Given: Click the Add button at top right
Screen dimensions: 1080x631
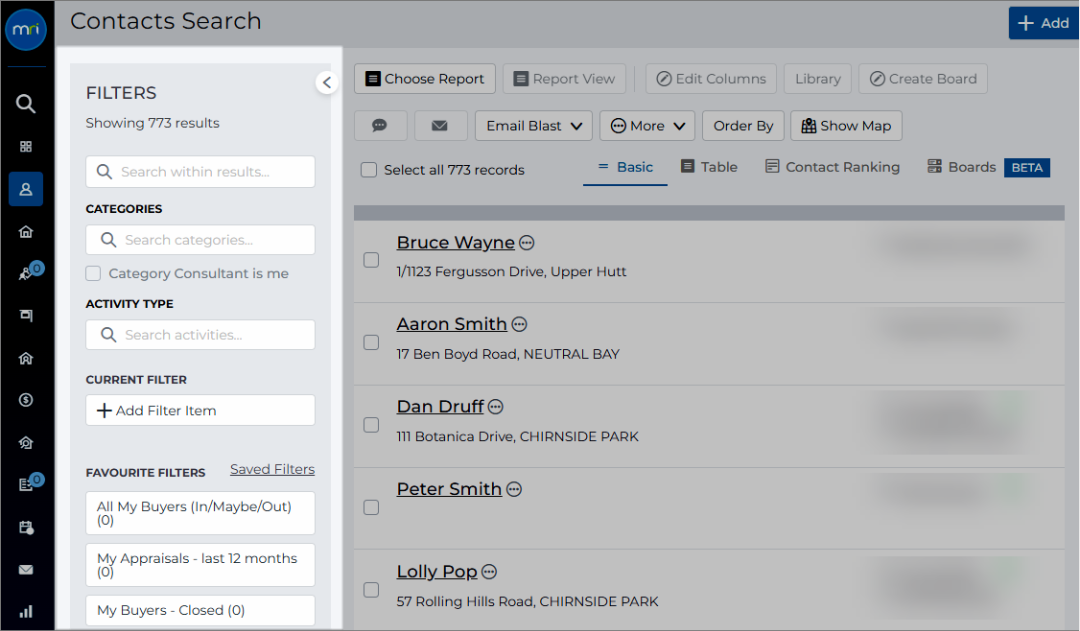Looking at the screenshot, I should click(x=1043, y=23).
